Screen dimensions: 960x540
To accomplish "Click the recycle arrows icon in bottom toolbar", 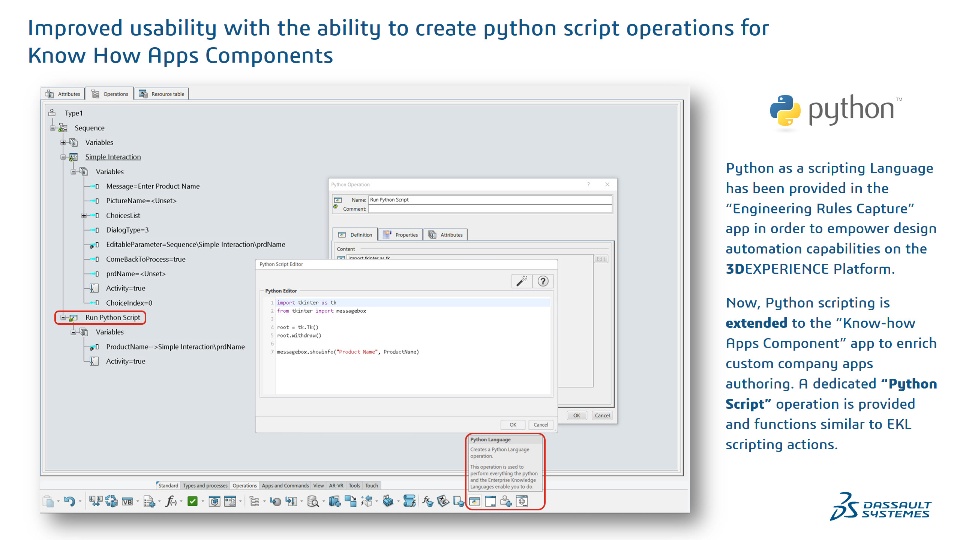I will tap(111, 501).
